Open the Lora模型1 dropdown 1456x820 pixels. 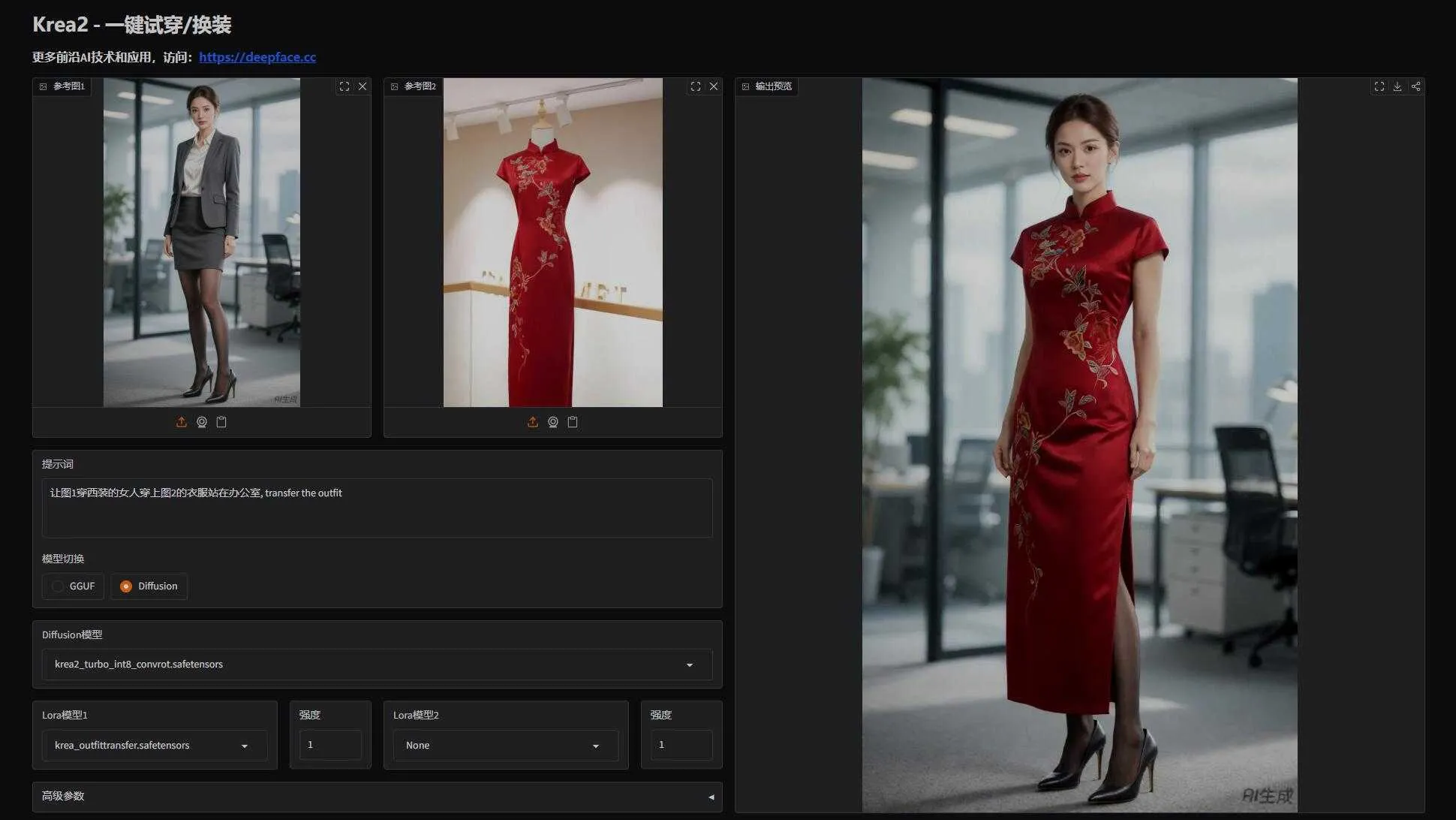coord(155,746)
